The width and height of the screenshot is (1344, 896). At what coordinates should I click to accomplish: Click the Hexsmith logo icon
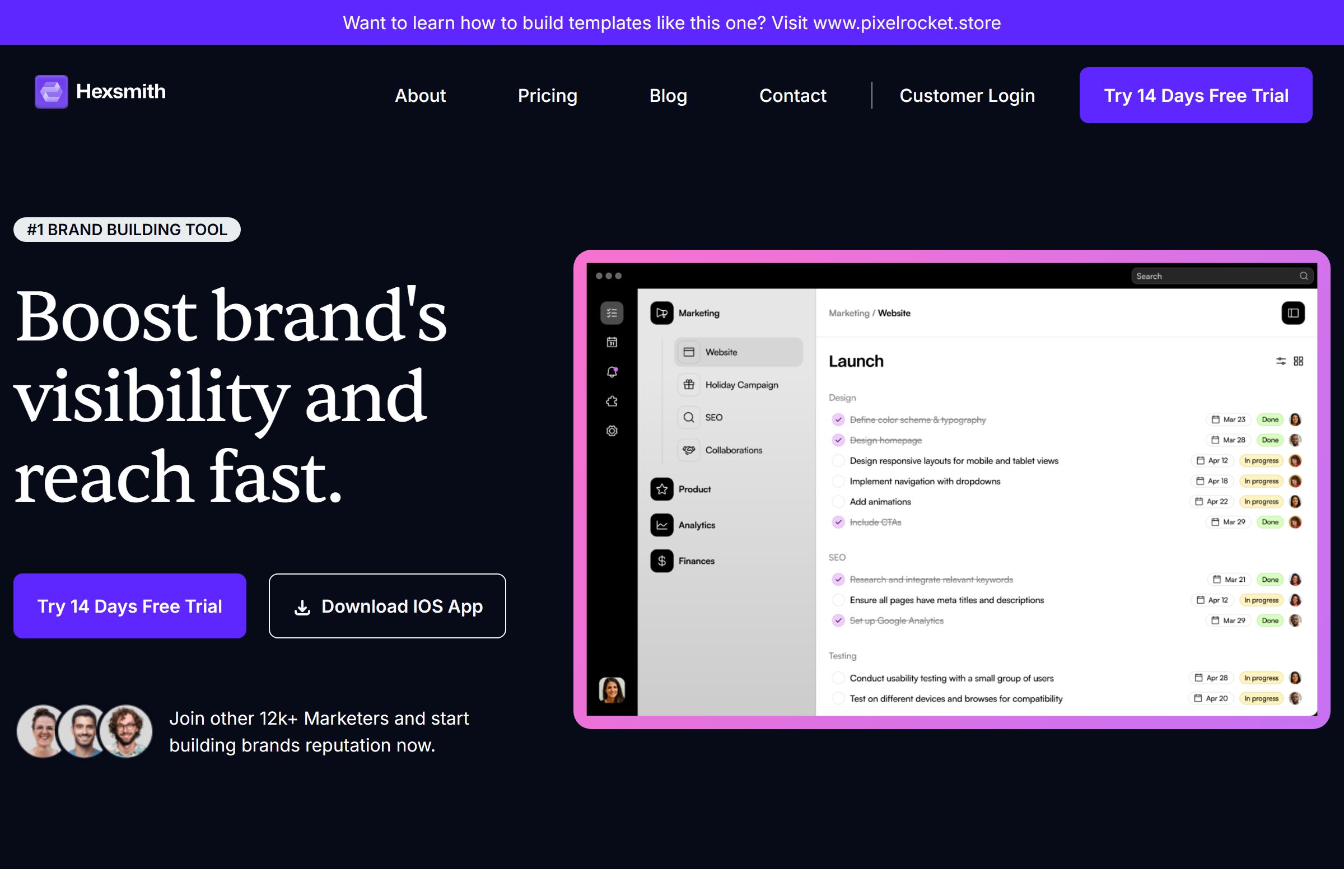click(x=52, y=91)
